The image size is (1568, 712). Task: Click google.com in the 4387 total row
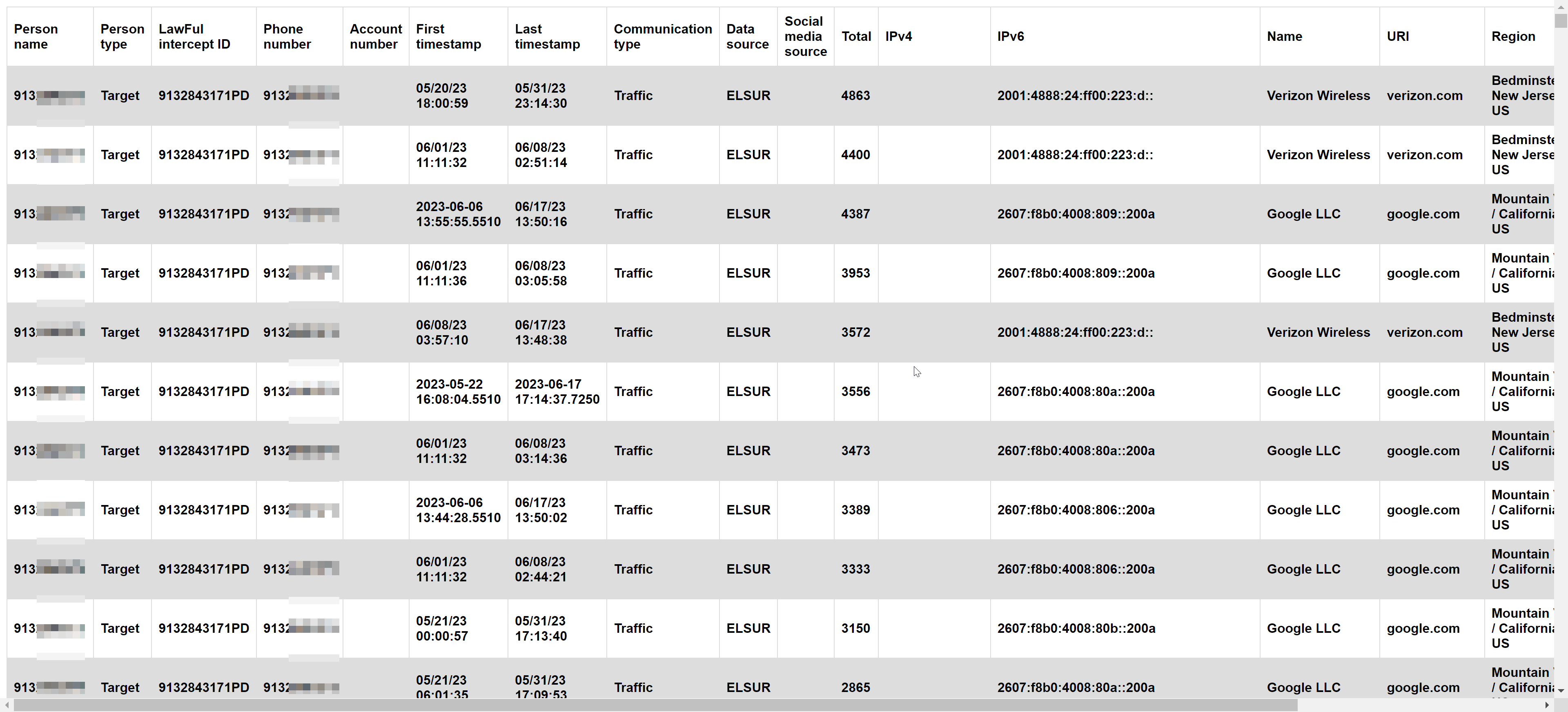pos(1423,214)
